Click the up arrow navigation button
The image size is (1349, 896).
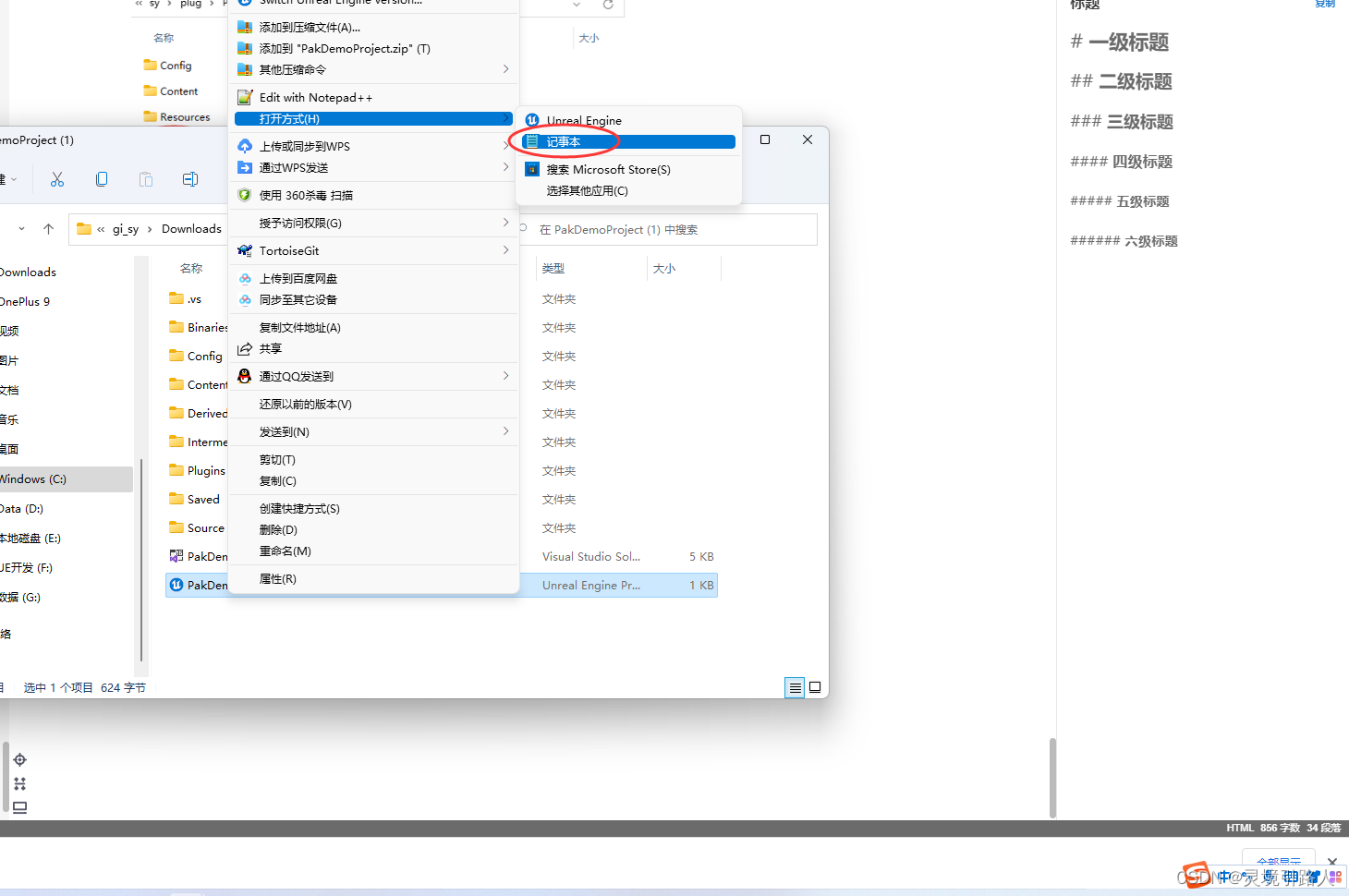coord(49,229)
